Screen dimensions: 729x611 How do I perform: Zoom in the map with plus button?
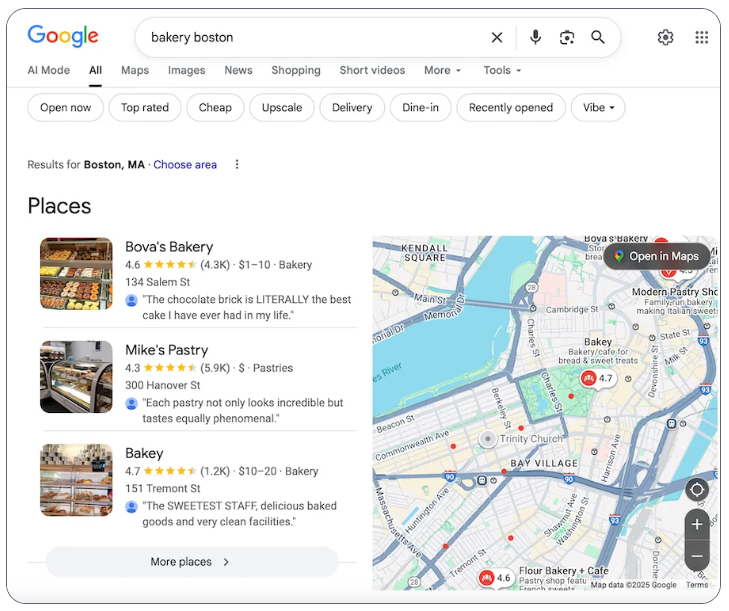[697, 525]
